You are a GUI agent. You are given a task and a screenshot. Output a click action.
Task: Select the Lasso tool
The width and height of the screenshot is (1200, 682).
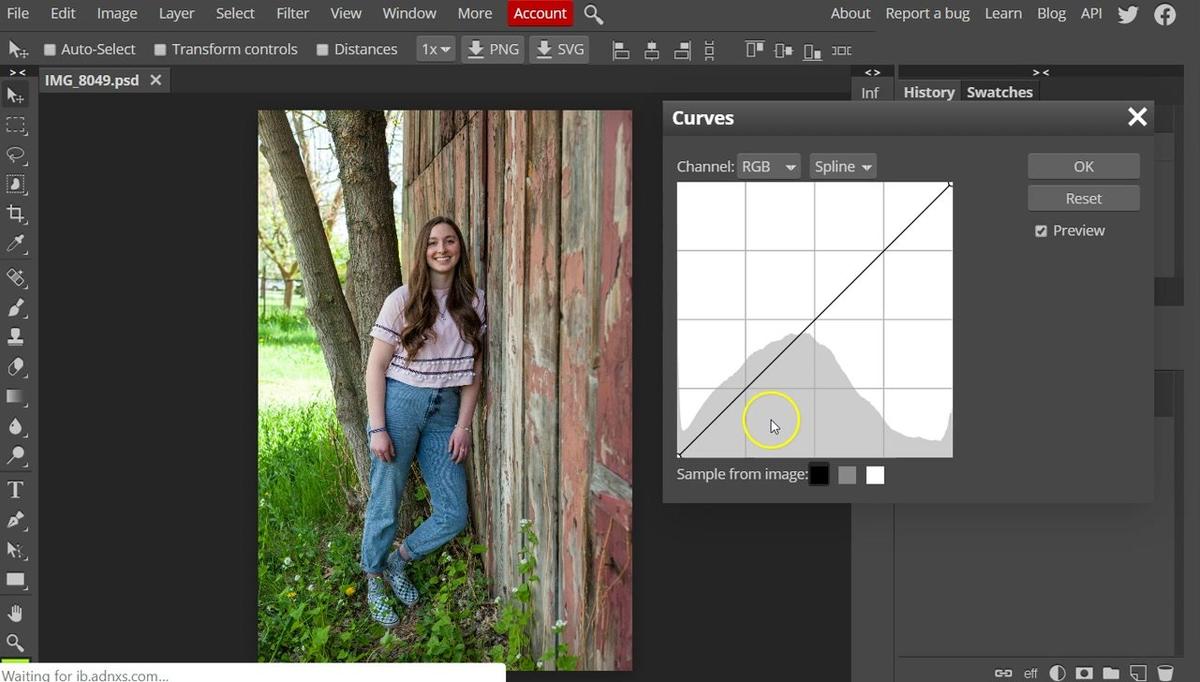tap(16, 155)
